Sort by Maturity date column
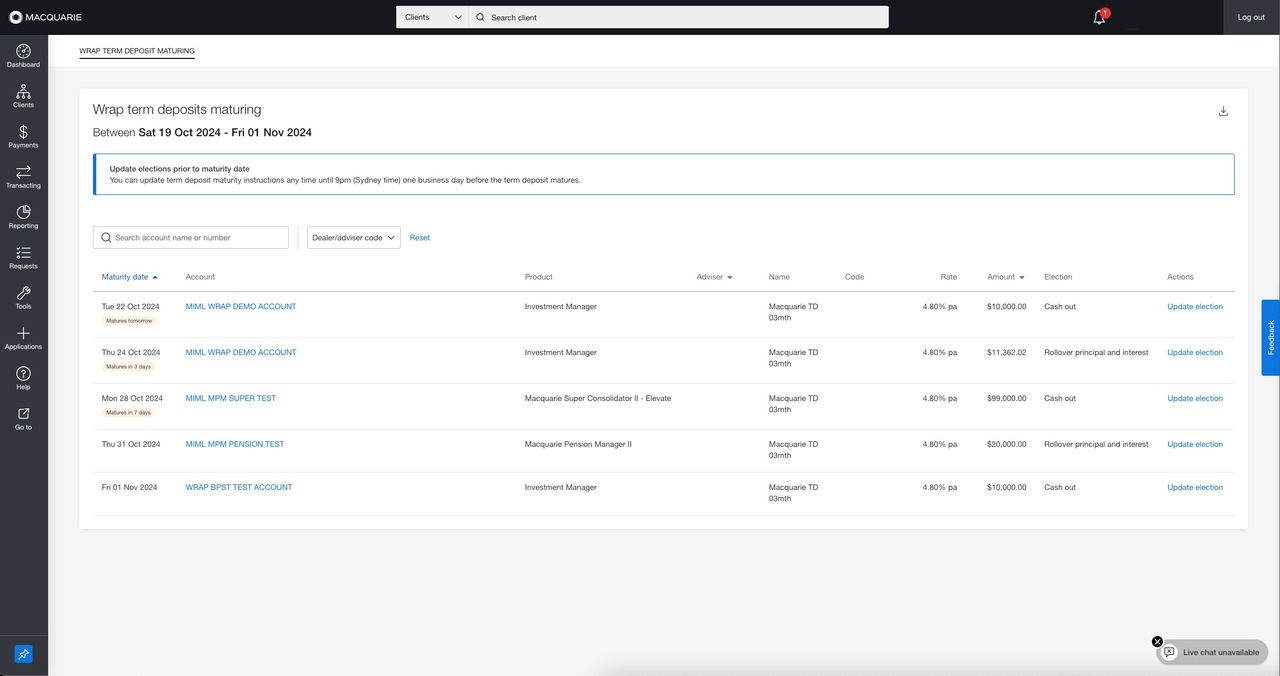The image size is (1280, 676). coord(129,277)
